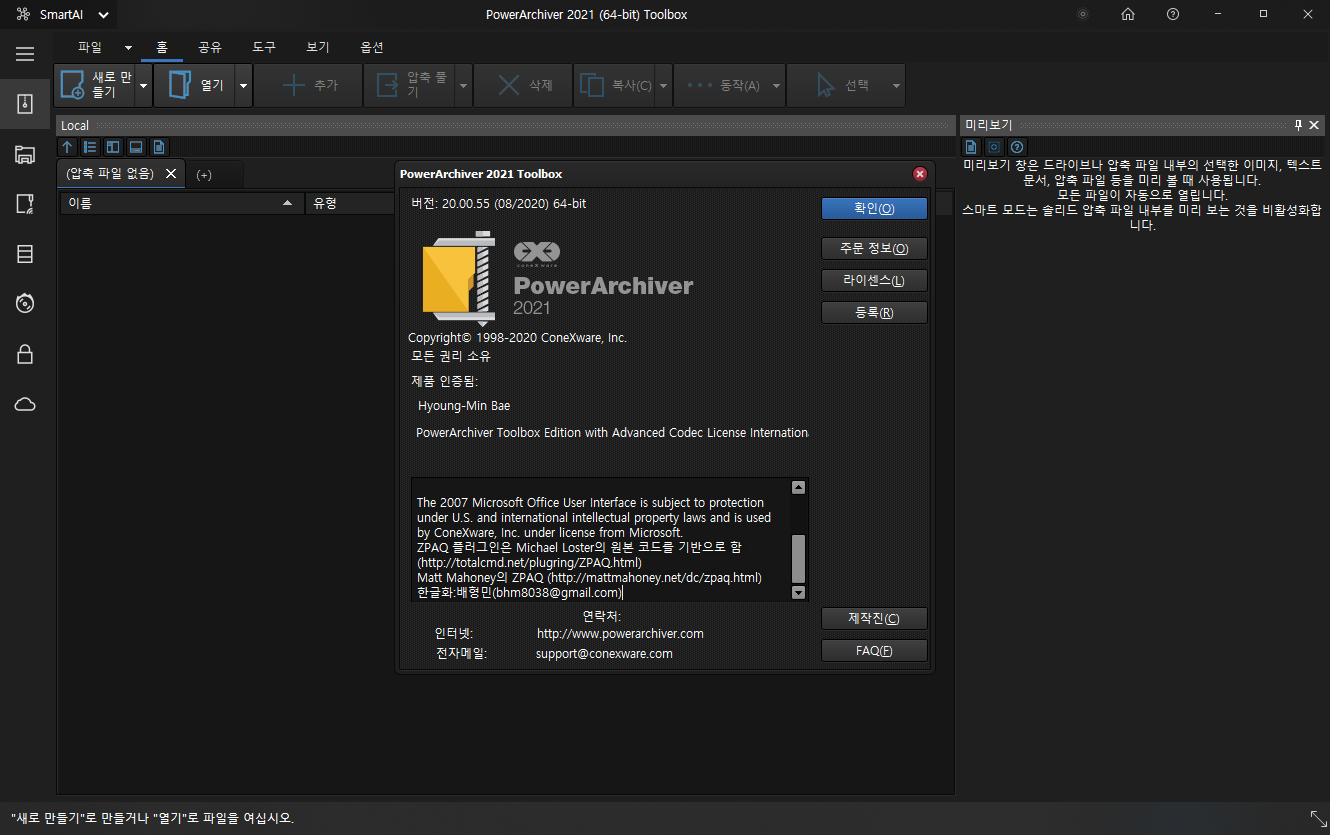Click scroll-up arrow in license text box
Screen dimensions: 1330x835
pos(798,487)
